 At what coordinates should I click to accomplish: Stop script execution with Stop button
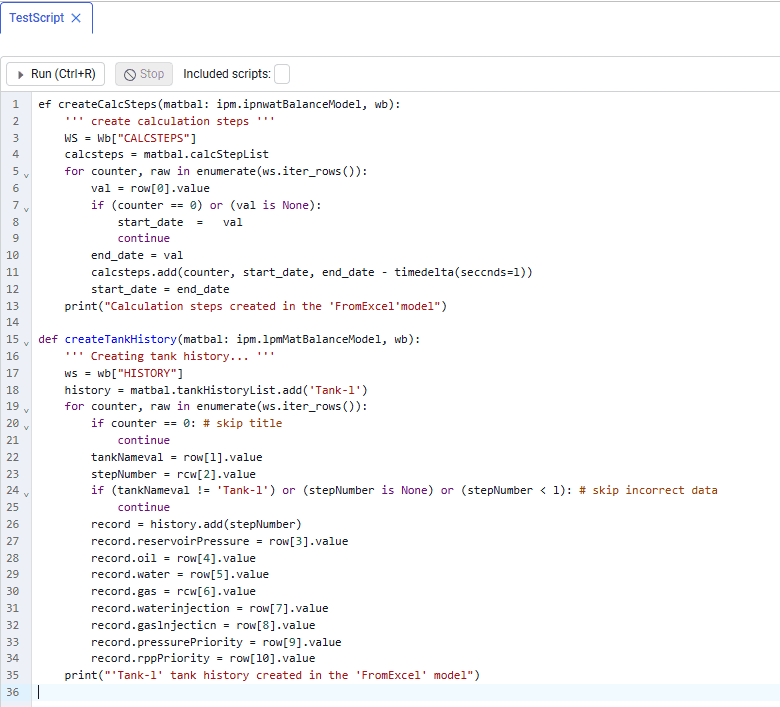(144, 74)
